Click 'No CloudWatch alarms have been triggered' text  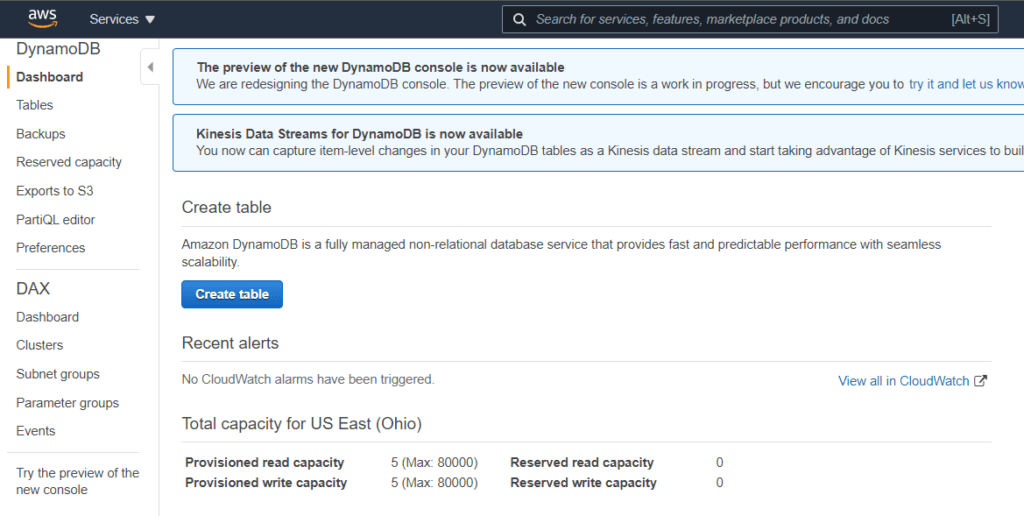point(308,379)
